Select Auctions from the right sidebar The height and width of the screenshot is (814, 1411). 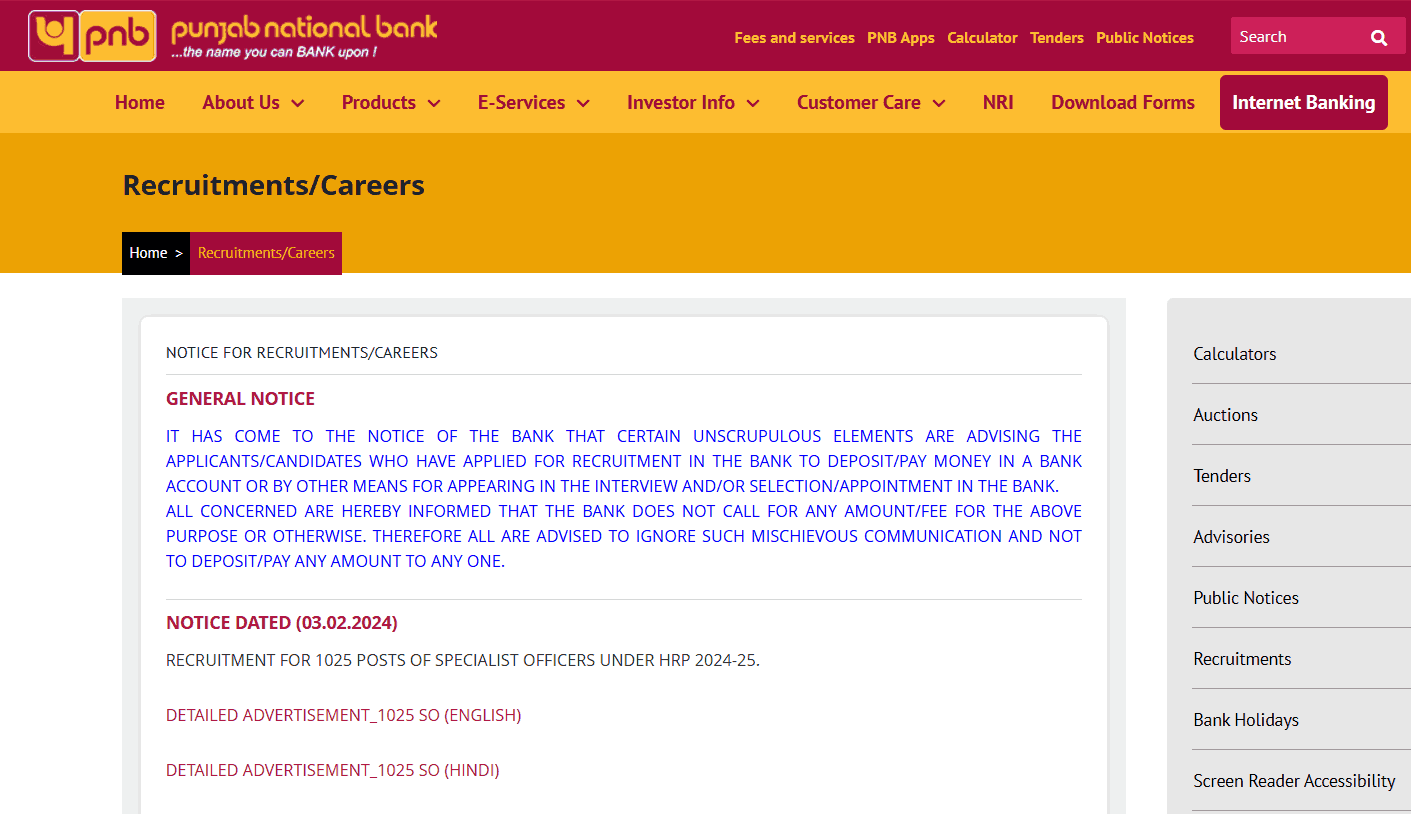1225,414
